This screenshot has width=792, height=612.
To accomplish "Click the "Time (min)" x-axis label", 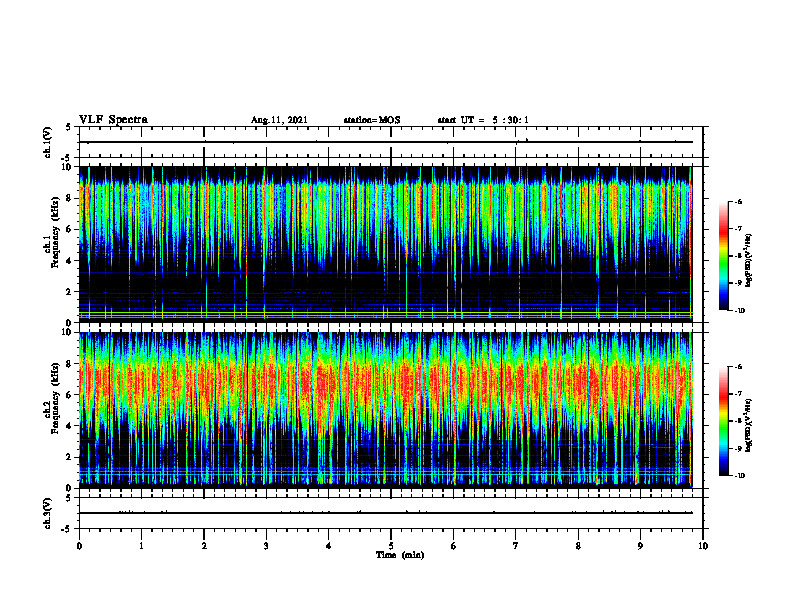I will pyautogui.click(x=400, y=555).
